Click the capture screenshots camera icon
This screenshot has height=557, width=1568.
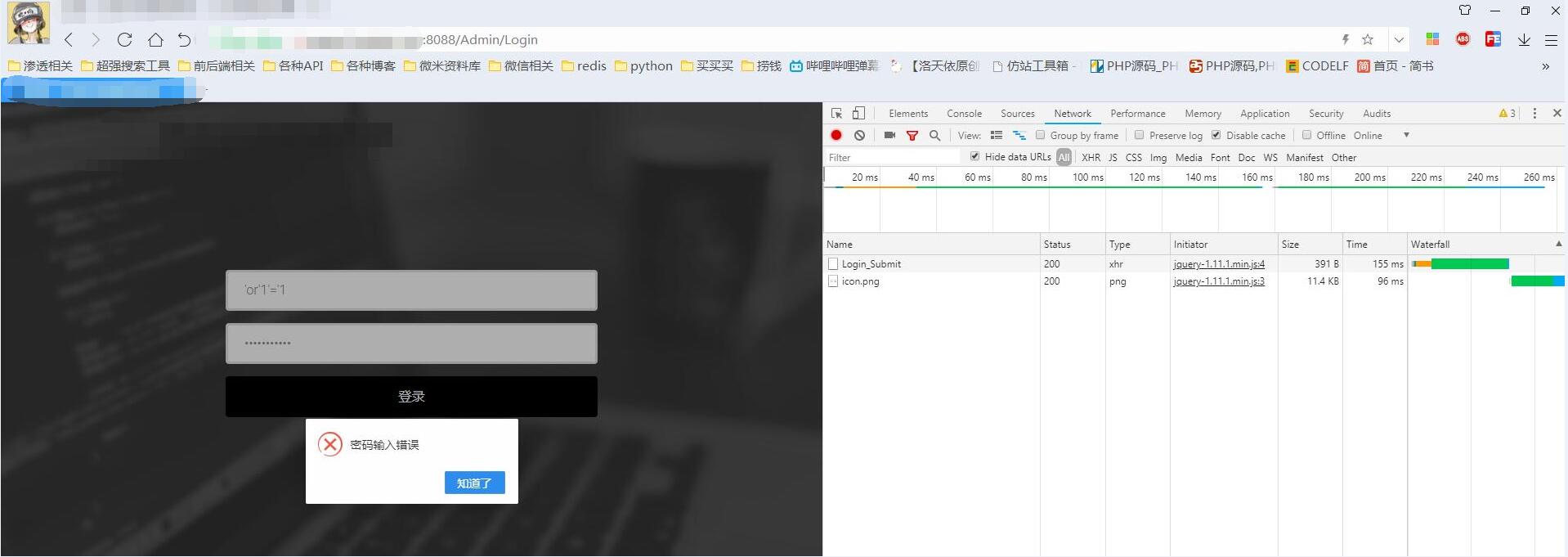[889, 135]
